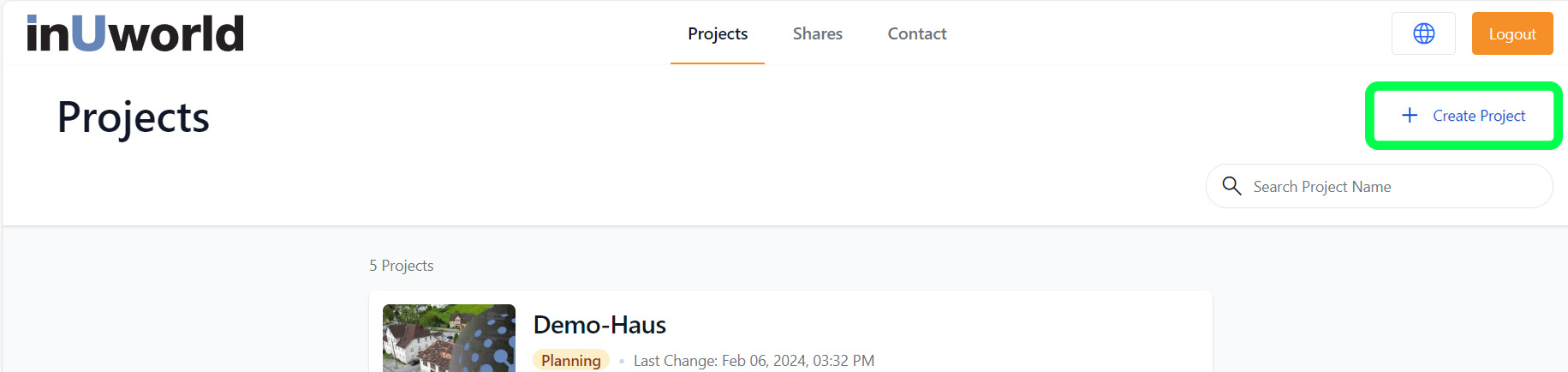Click the 5 Projects count label
This screenshot has height=372, width=1568.
click(x=401, y=266)
